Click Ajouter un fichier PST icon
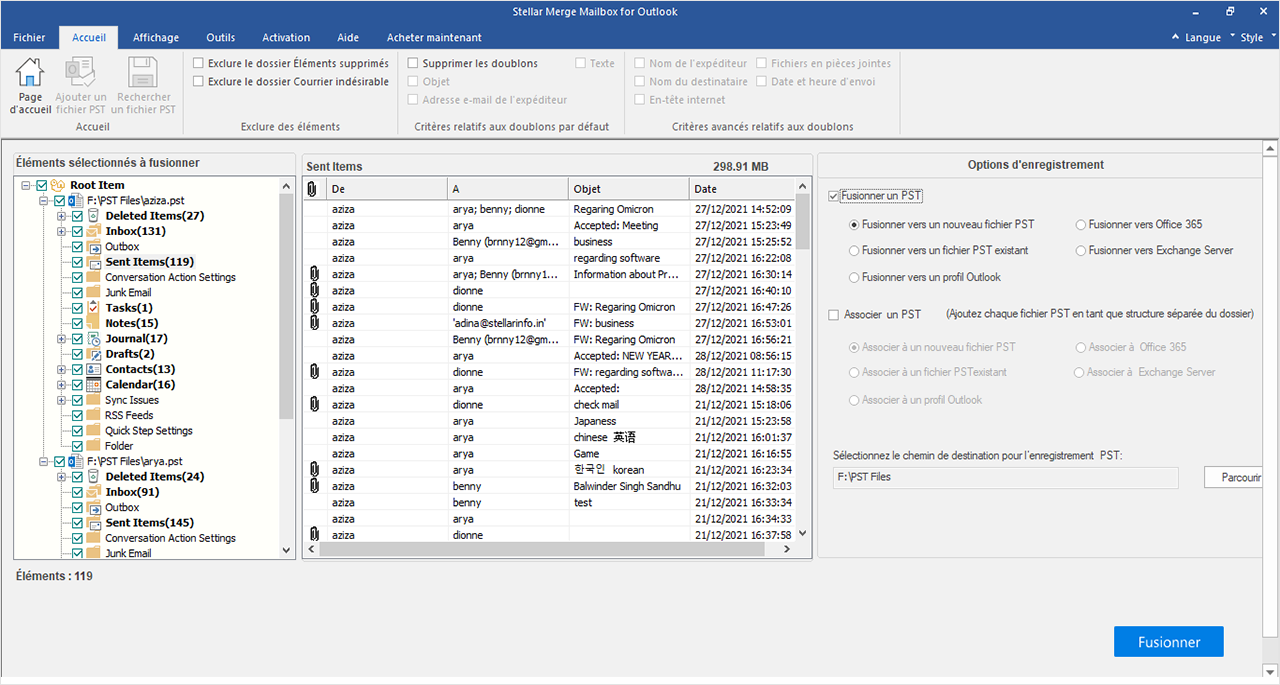Screen dimensions: 1280x685 point(80,73)
